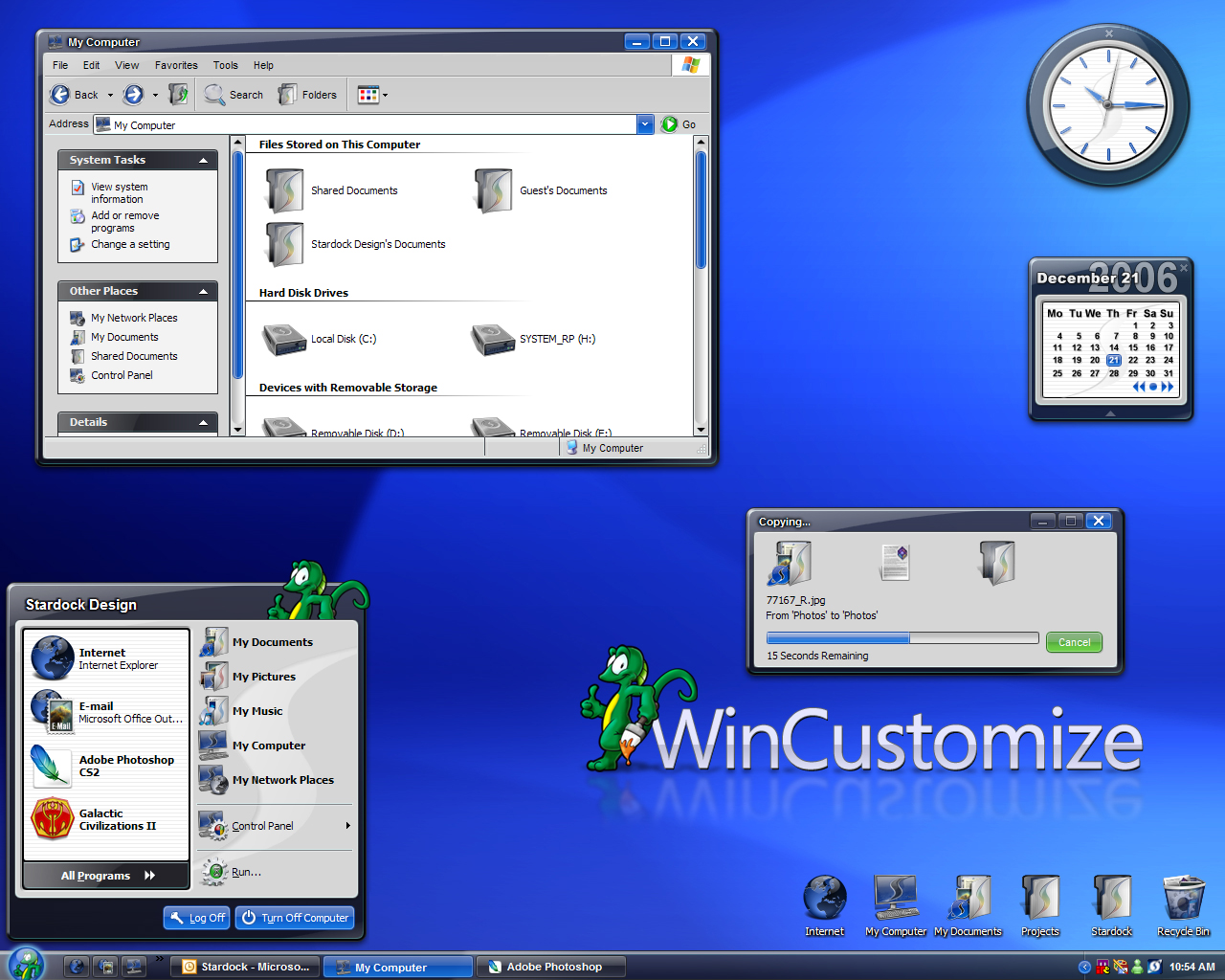
Task: Collapse the System Tasks panel
Action: click(203, 161)
